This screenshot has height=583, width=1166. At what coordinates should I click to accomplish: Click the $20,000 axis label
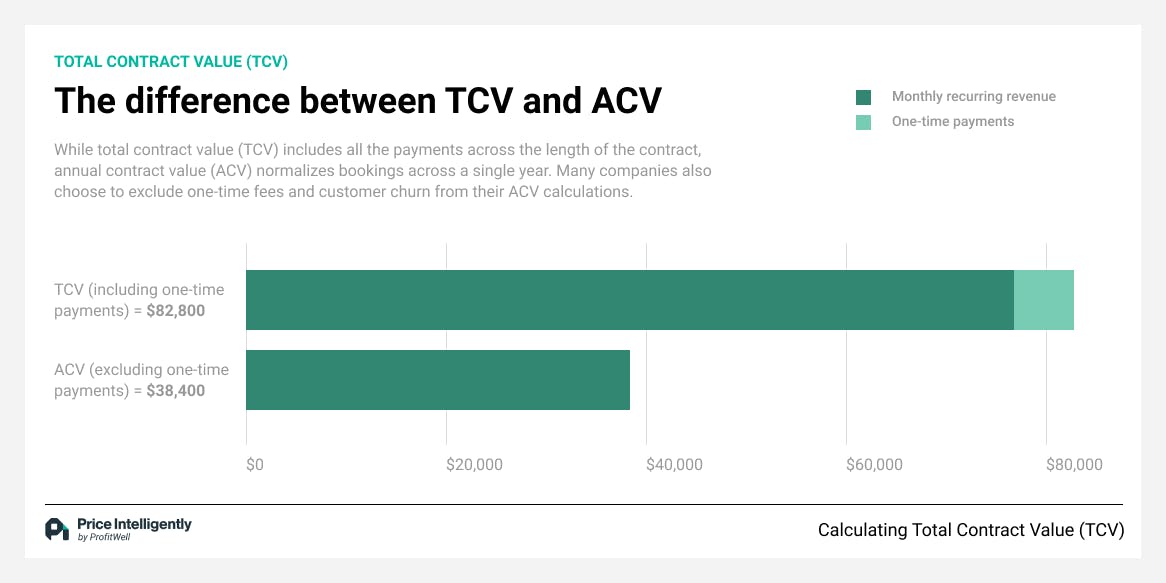click(x=474, y=464)
